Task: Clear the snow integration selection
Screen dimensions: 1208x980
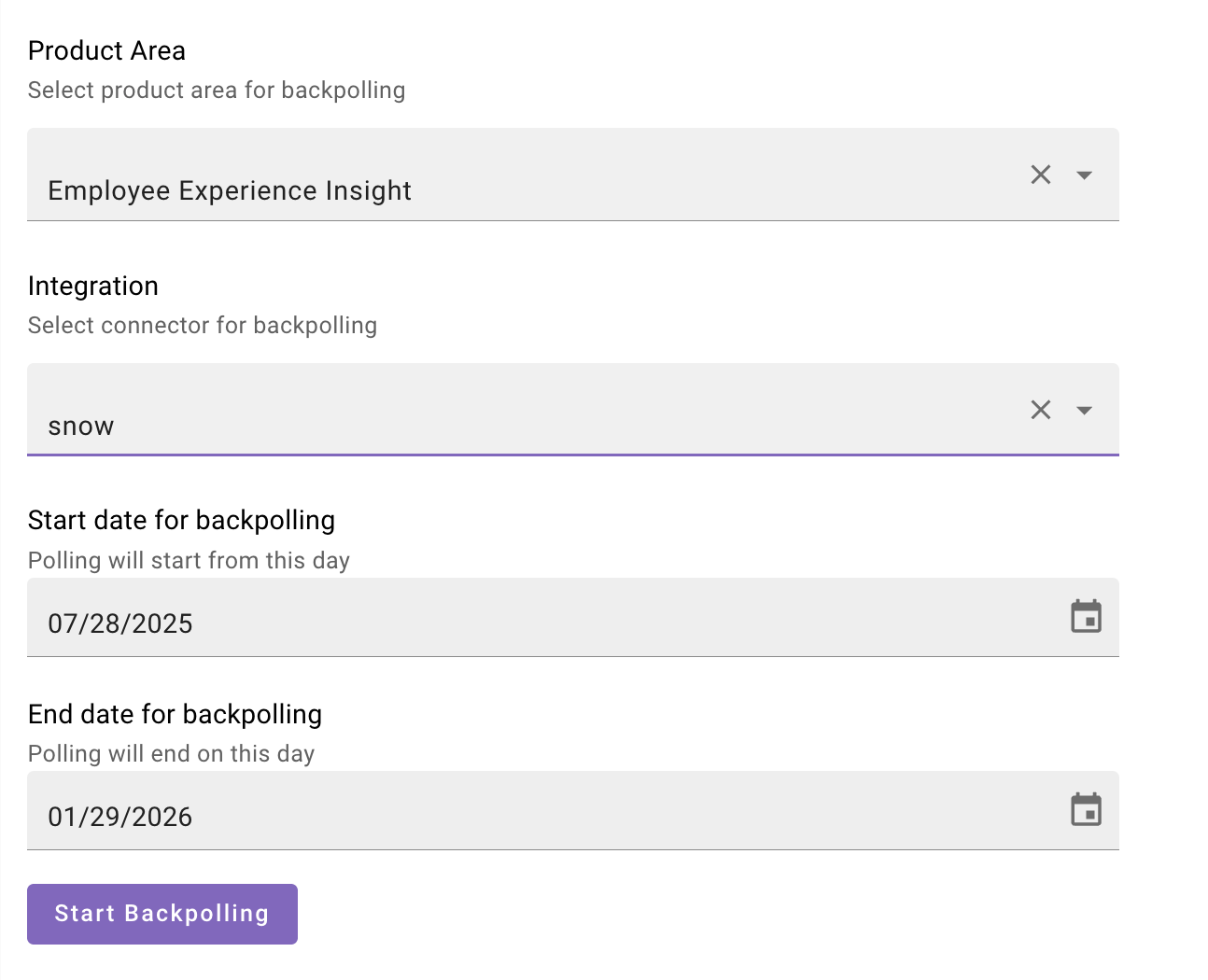Action: (1040, 410)
